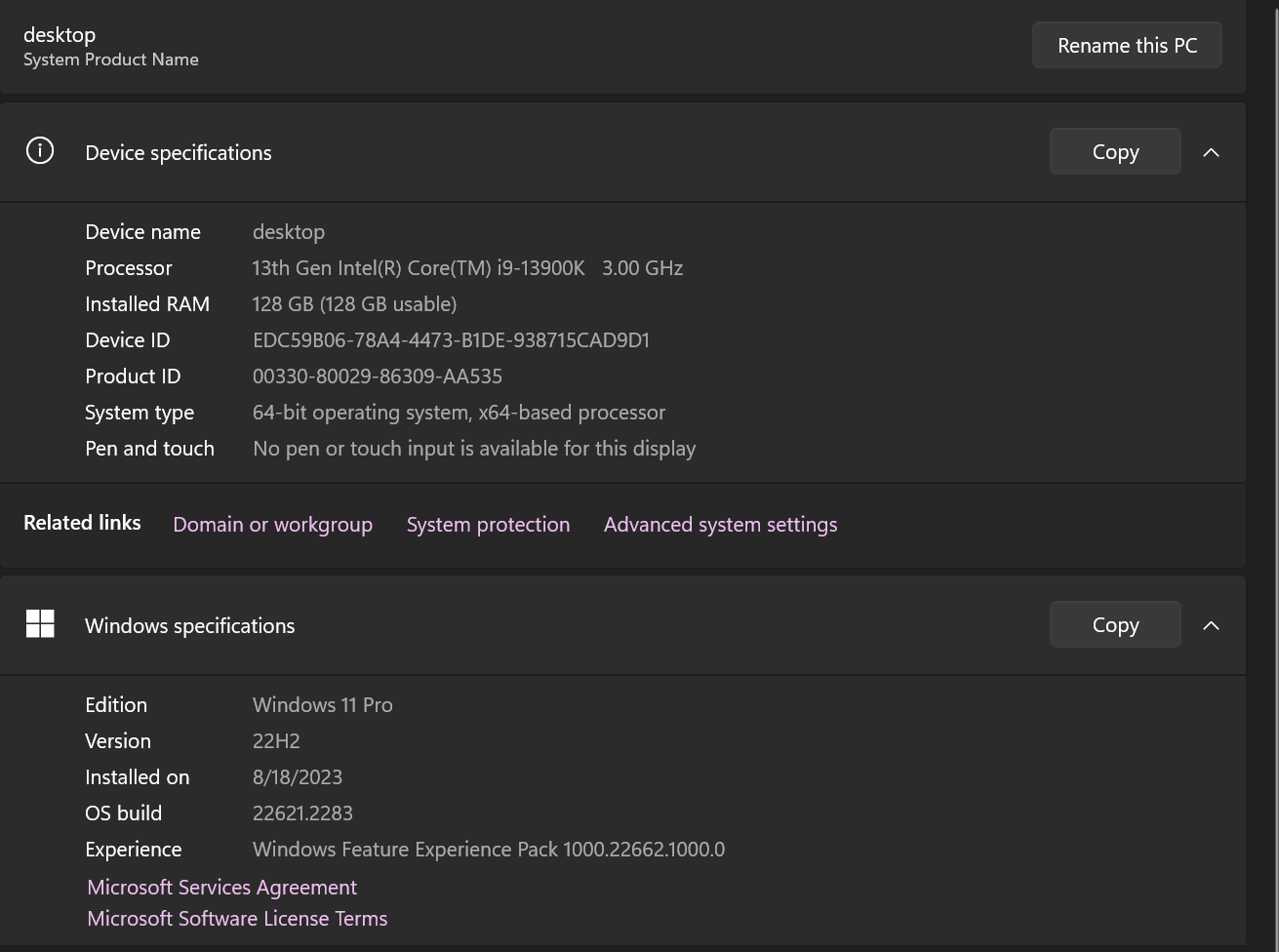Copy the Windows specifications
This screenshot has height=952, width=1279.
tap(1115, 625)
